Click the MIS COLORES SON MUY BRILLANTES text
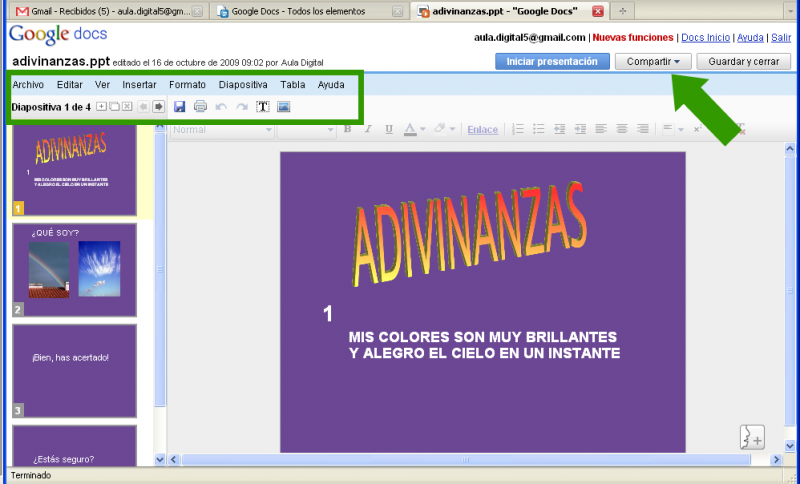Viewport: 800px width, 484px height. [483, 337]
